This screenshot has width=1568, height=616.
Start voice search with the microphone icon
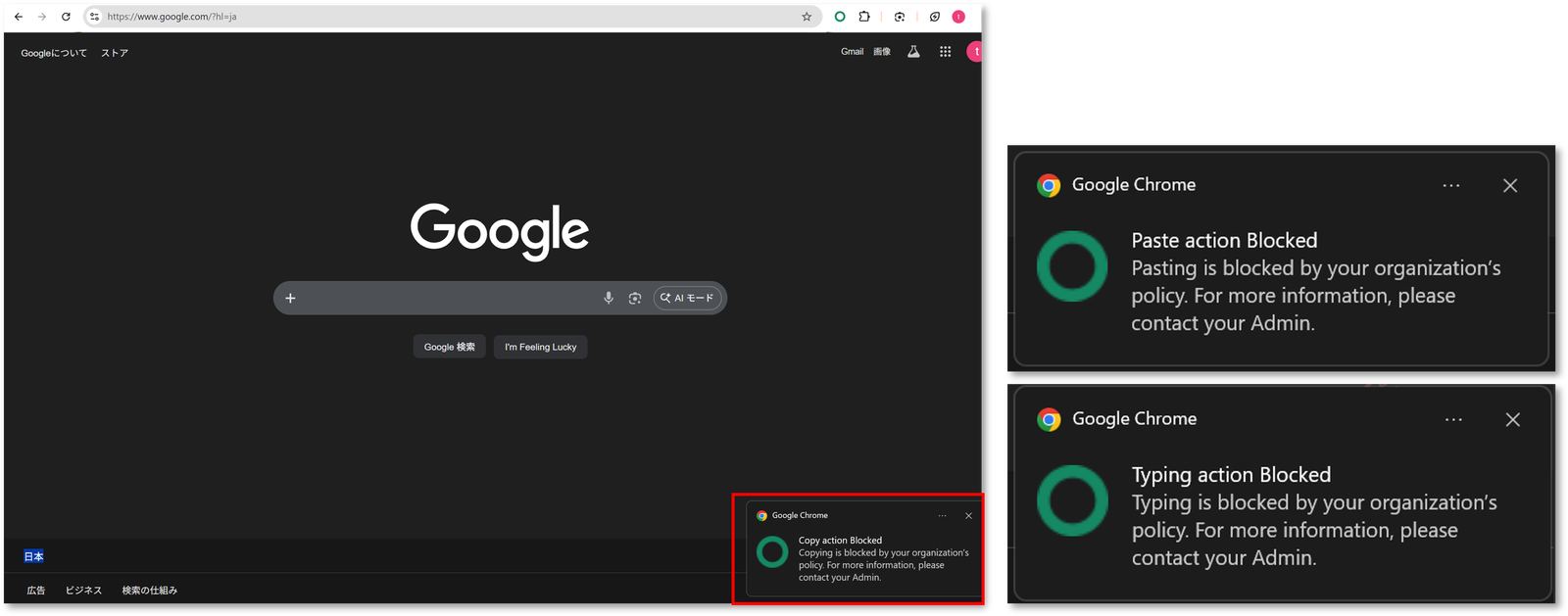coord(609,298)
